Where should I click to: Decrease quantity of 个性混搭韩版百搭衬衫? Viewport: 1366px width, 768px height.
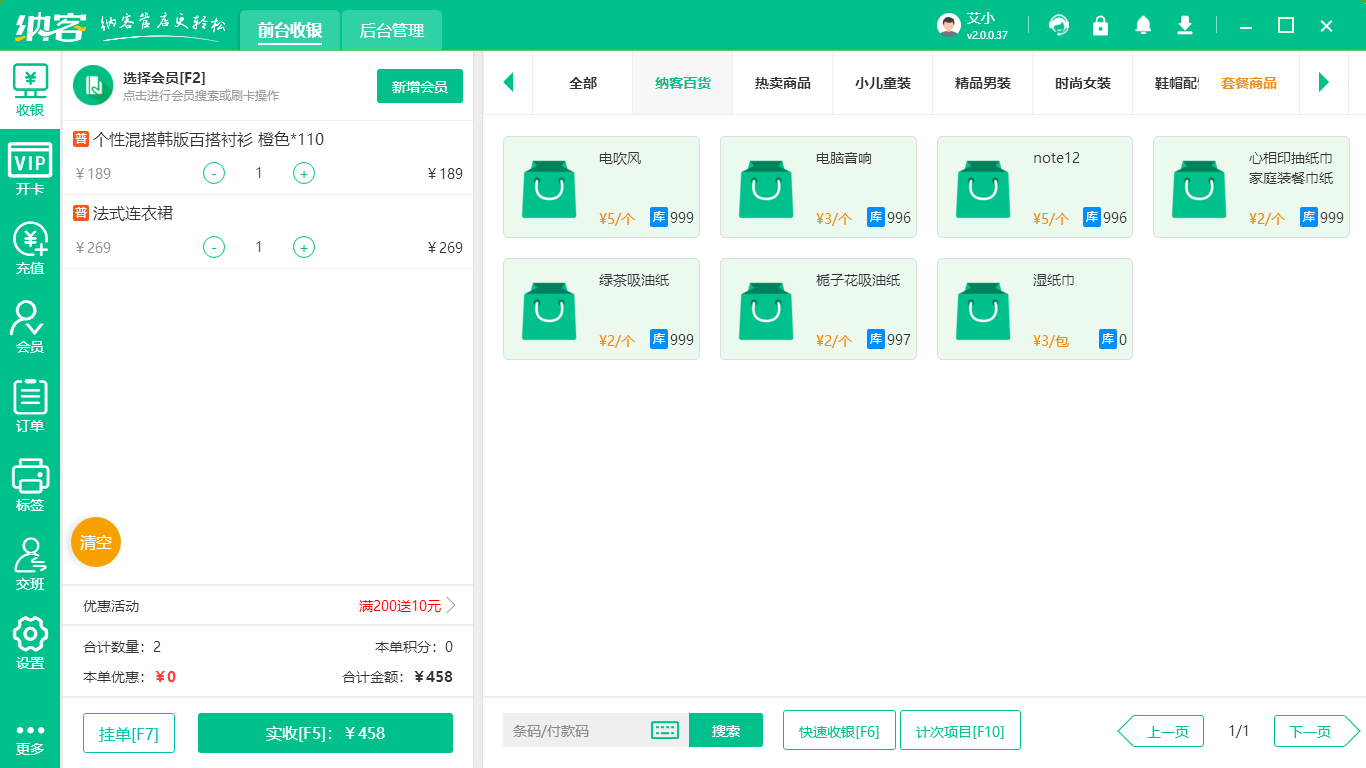click(214, 173)
